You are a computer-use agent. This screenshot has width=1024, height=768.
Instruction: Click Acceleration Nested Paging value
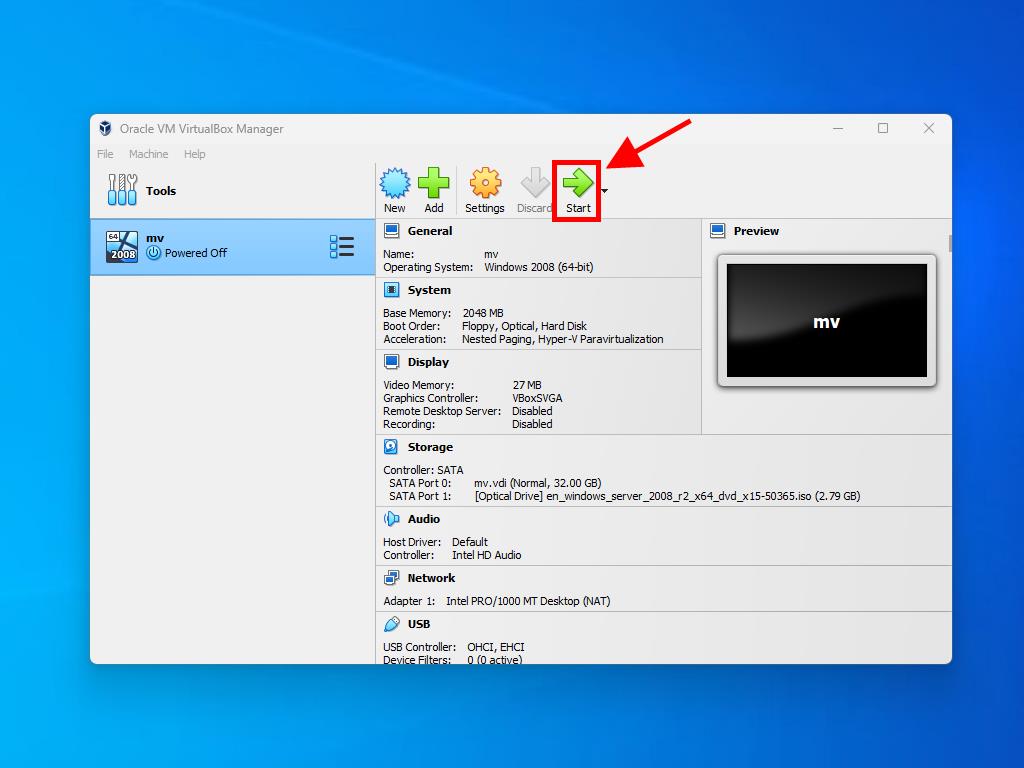tap(562, 340)
